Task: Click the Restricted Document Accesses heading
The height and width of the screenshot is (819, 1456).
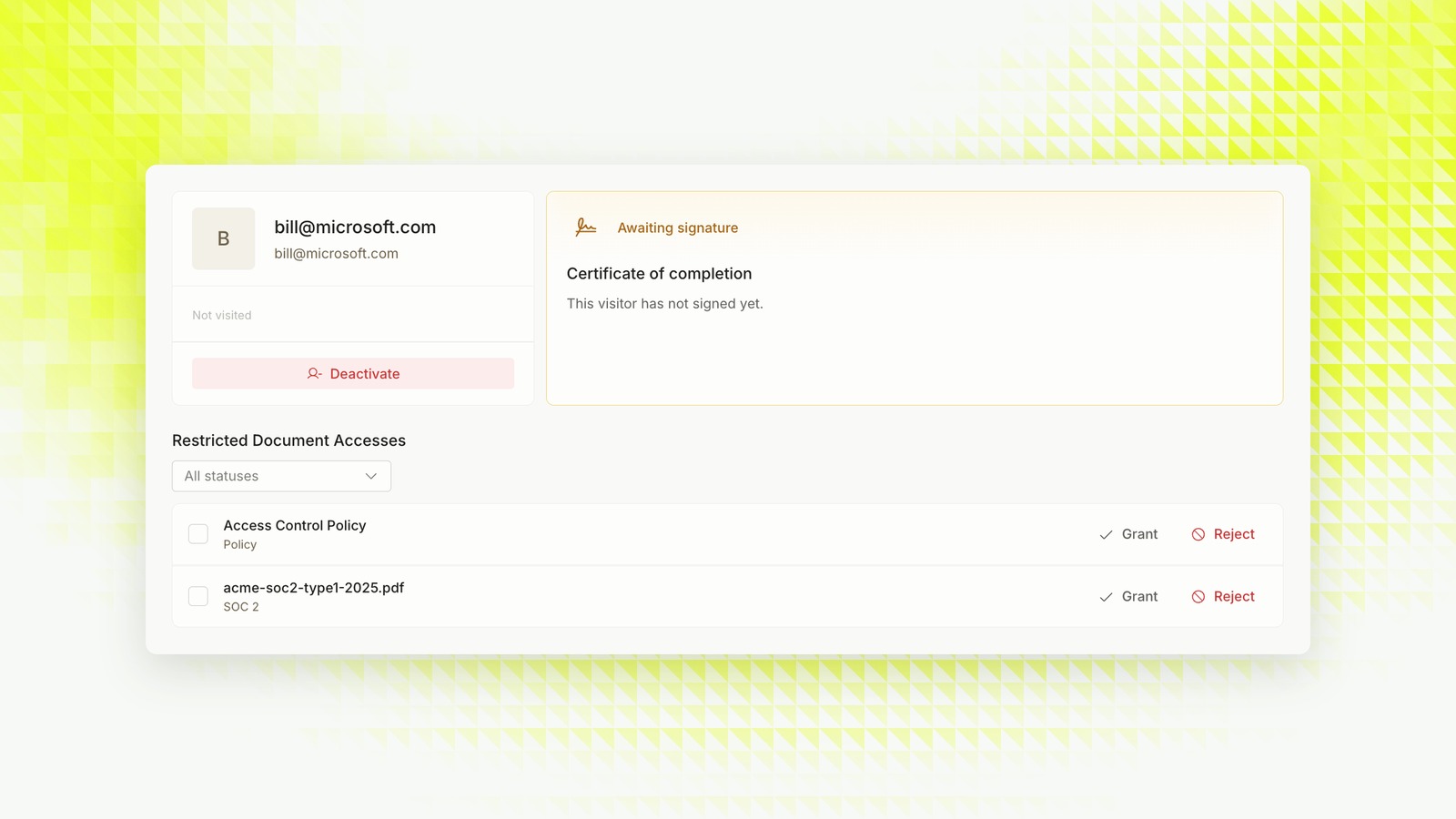Action: point(288,440)
